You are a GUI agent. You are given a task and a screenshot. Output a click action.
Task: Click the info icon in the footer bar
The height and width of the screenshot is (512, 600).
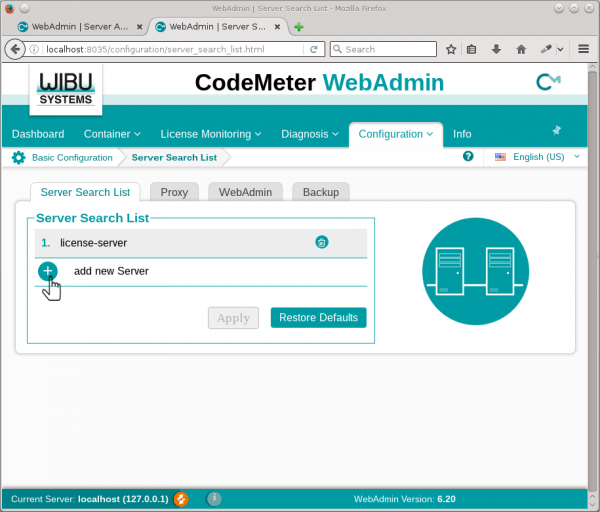click(214, 499)
